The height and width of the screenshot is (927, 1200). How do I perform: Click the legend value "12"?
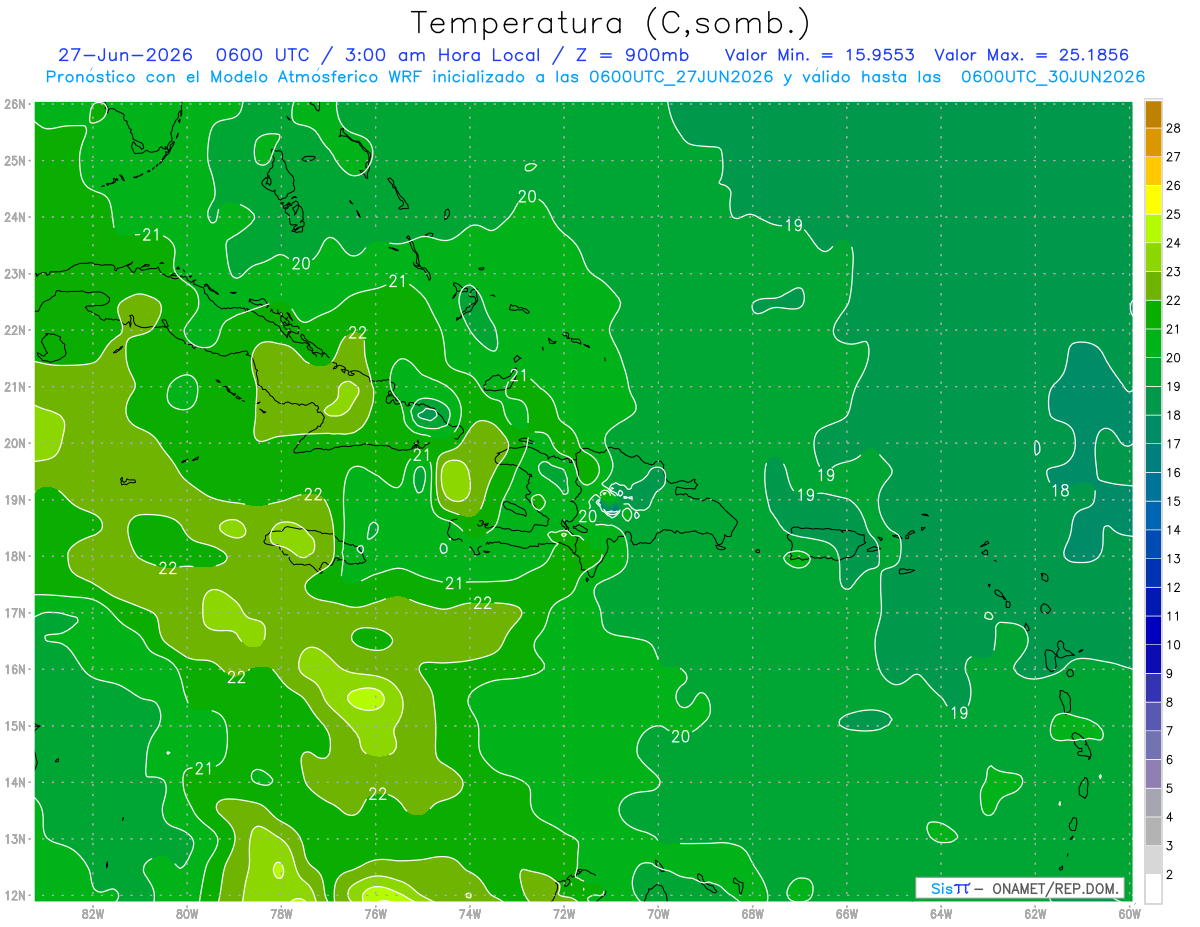point(1174,587)
